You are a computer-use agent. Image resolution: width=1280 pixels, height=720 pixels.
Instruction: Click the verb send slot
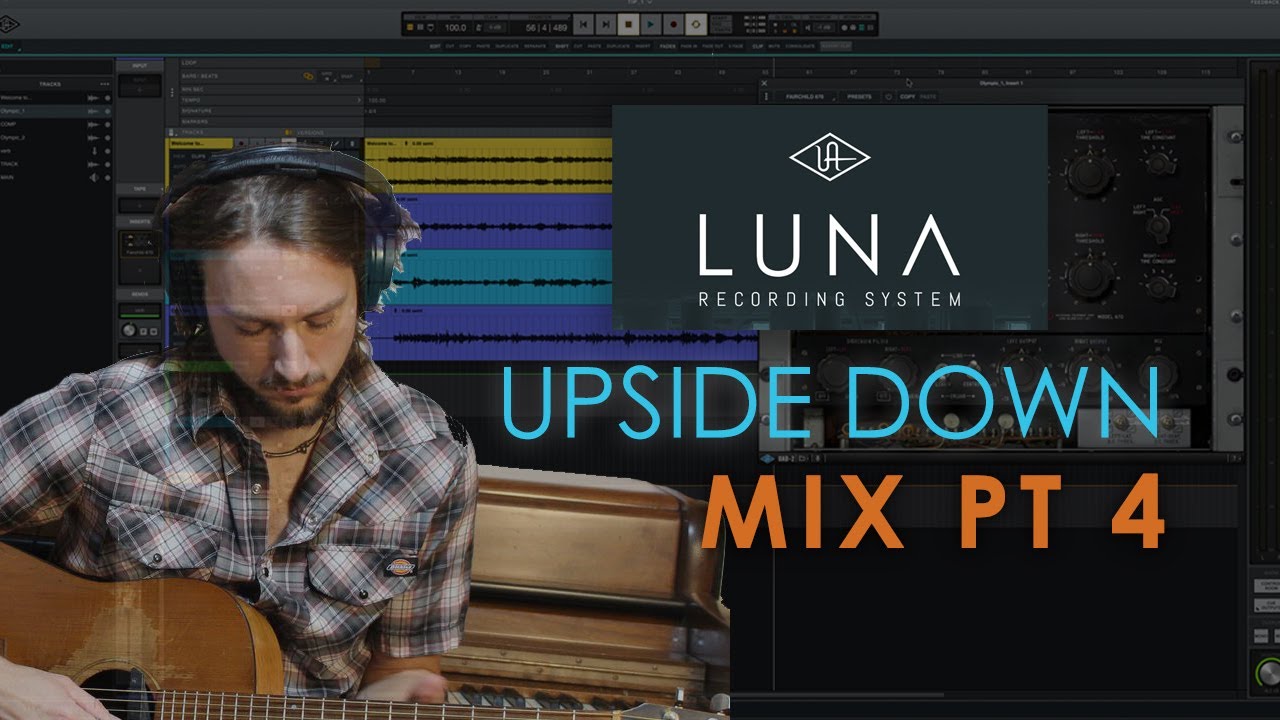point(139,310)
